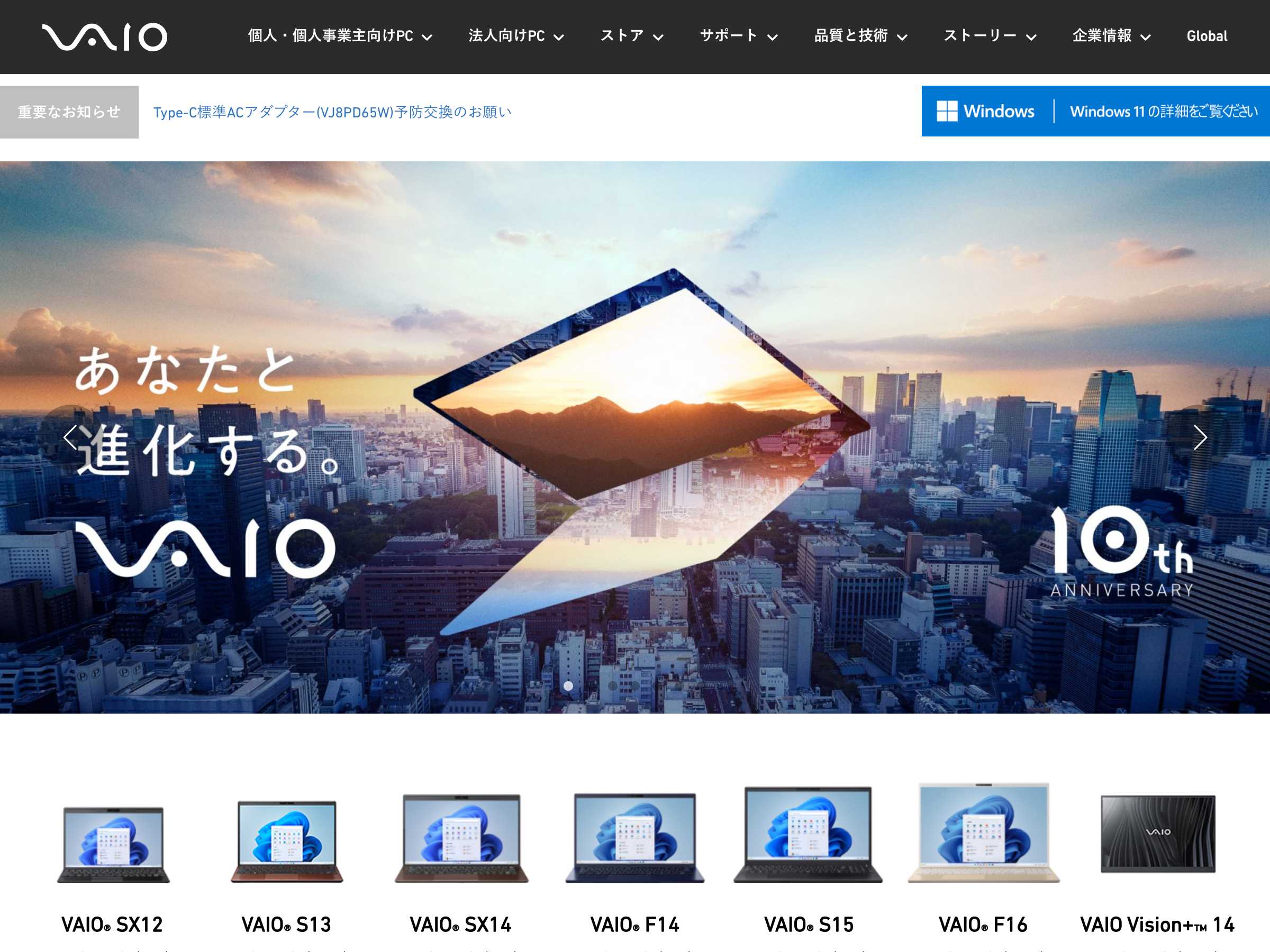Expand chevron next to ストーリー

pyautogui.click(x=1031, y=38)
